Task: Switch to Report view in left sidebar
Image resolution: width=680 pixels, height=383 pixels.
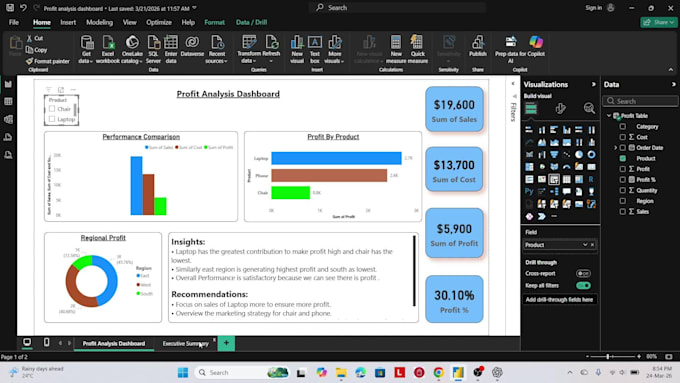Action: 8,84
